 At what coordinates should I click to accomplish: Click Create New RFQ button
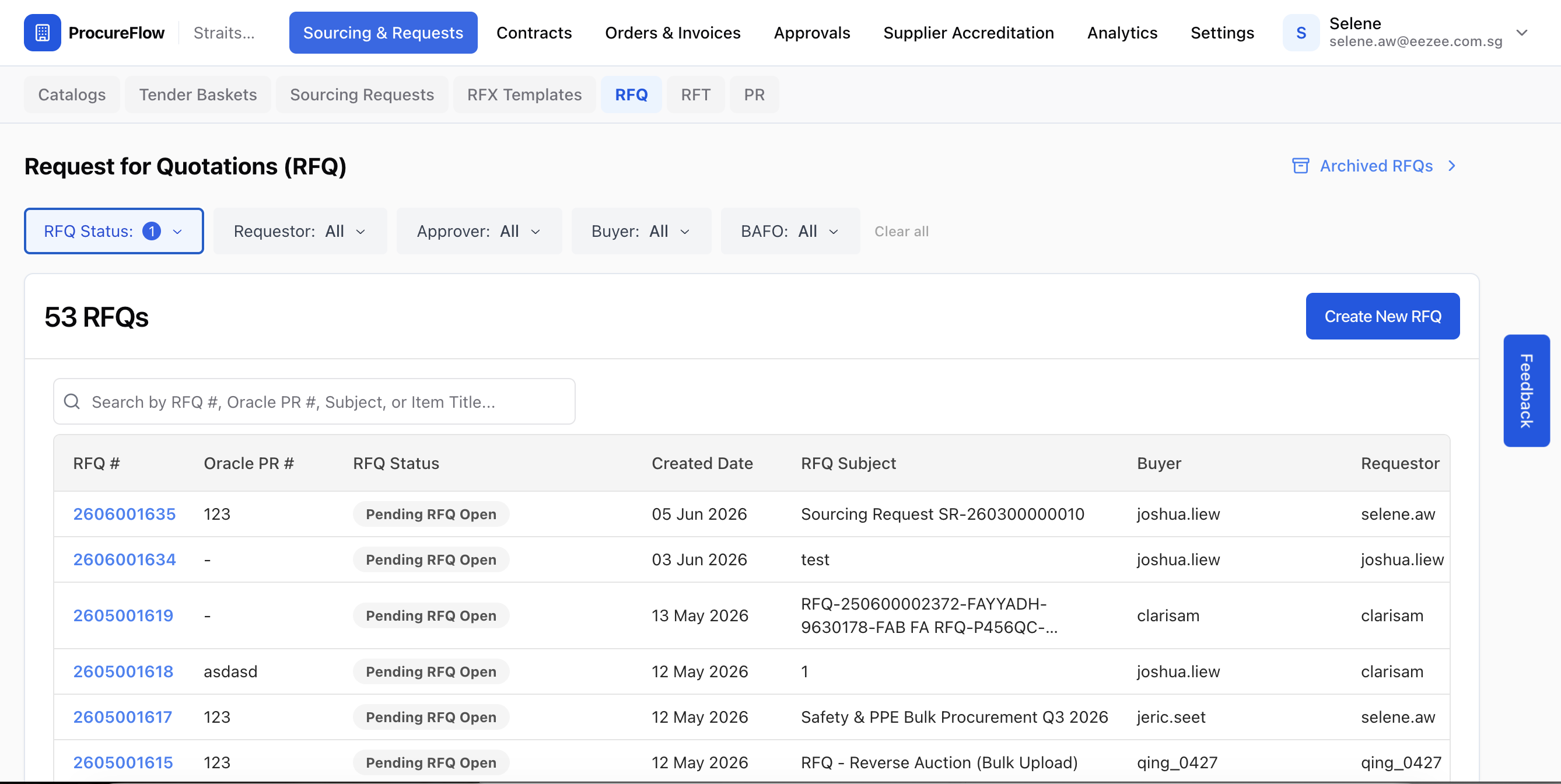coord(1382,316)
